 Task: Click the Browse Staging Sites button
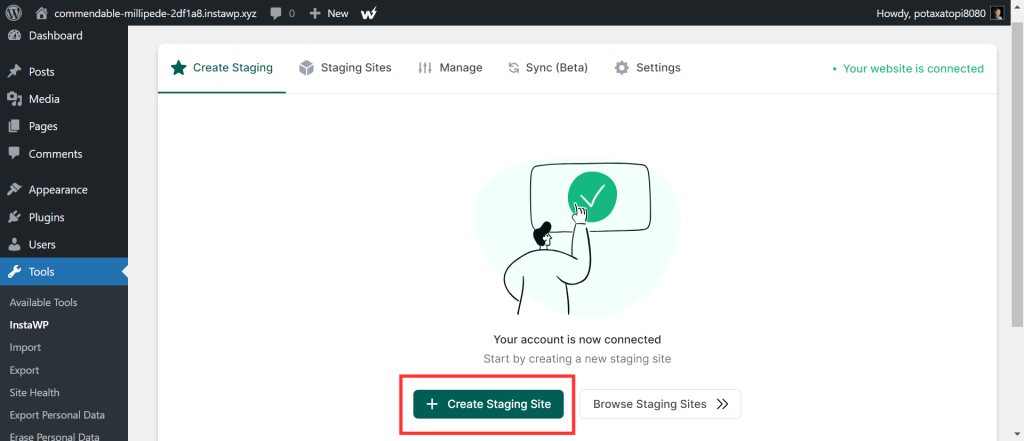pos(660,404)
